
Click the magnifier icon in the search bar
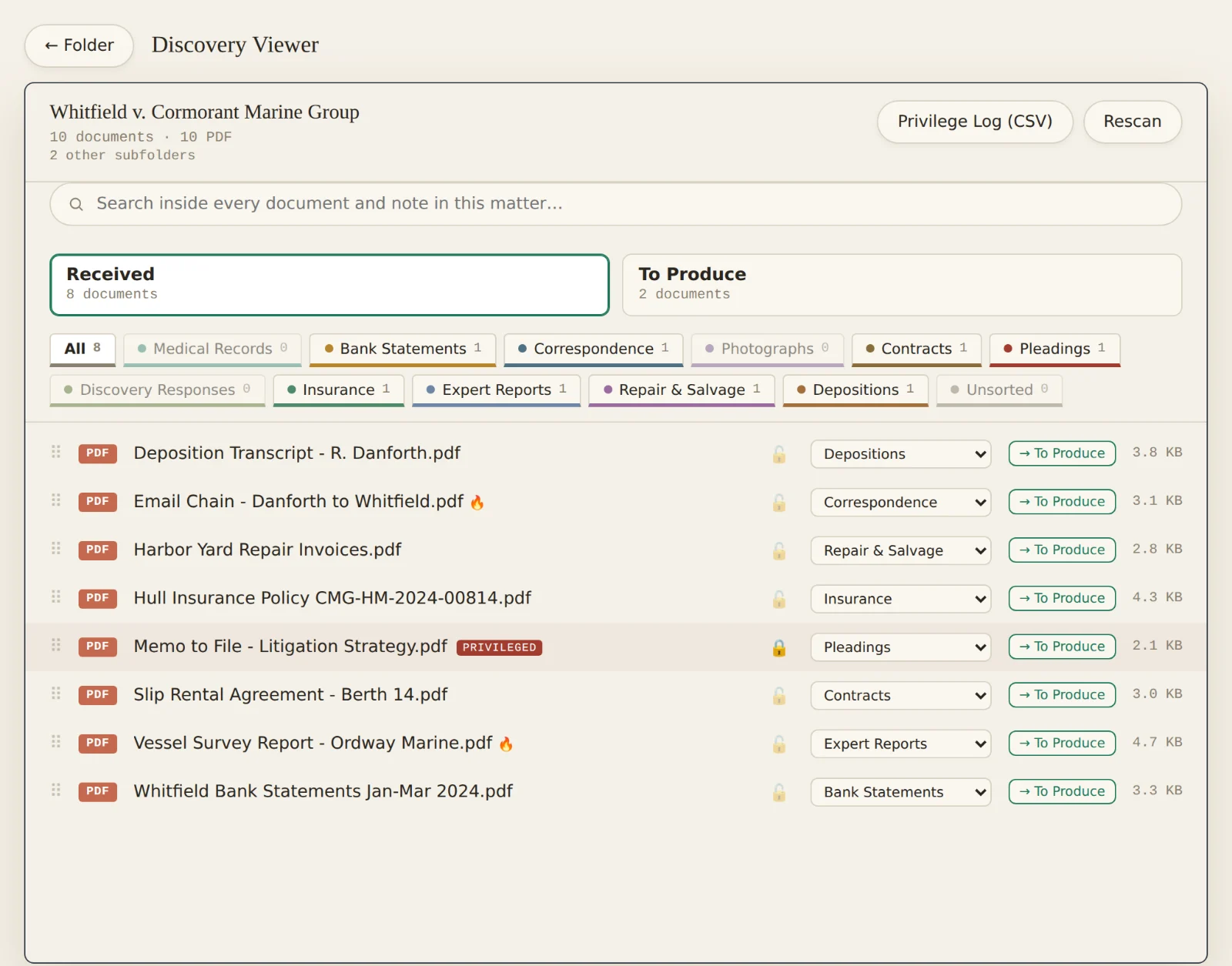click(x=76, y=205)
